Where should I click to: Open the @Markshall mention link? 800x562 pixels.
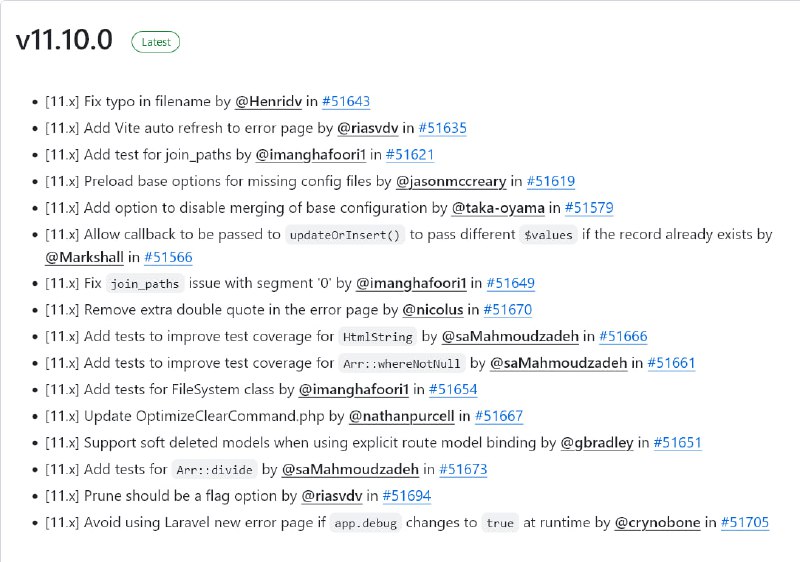(84, 257)
